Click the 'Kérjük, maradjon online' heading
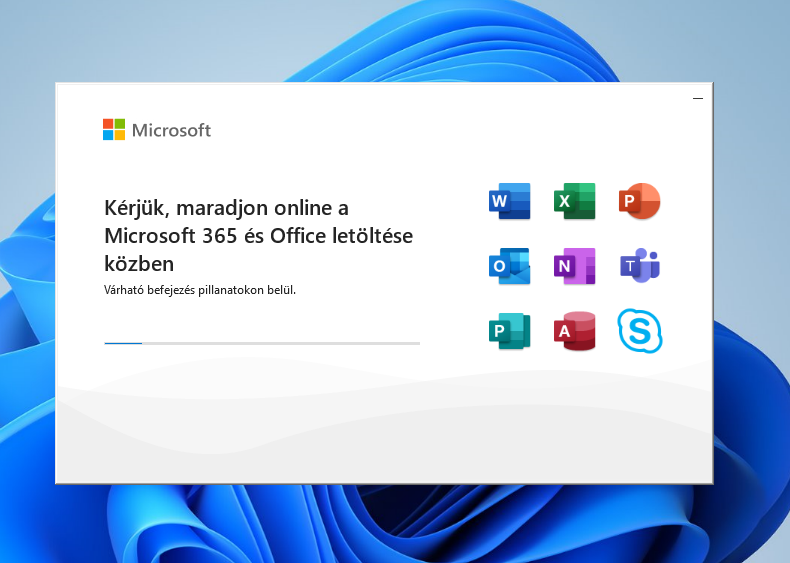 click(x=258, y=235)
